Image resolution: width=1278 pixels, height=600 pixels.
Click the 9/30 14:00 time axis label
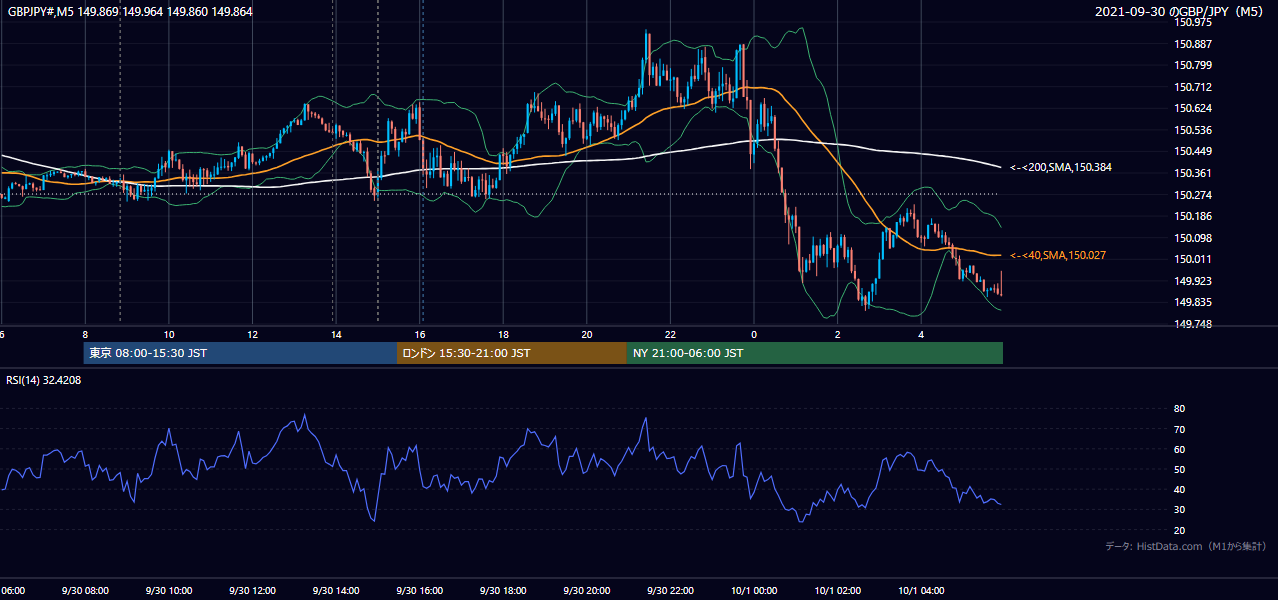[x=336, y=591]
